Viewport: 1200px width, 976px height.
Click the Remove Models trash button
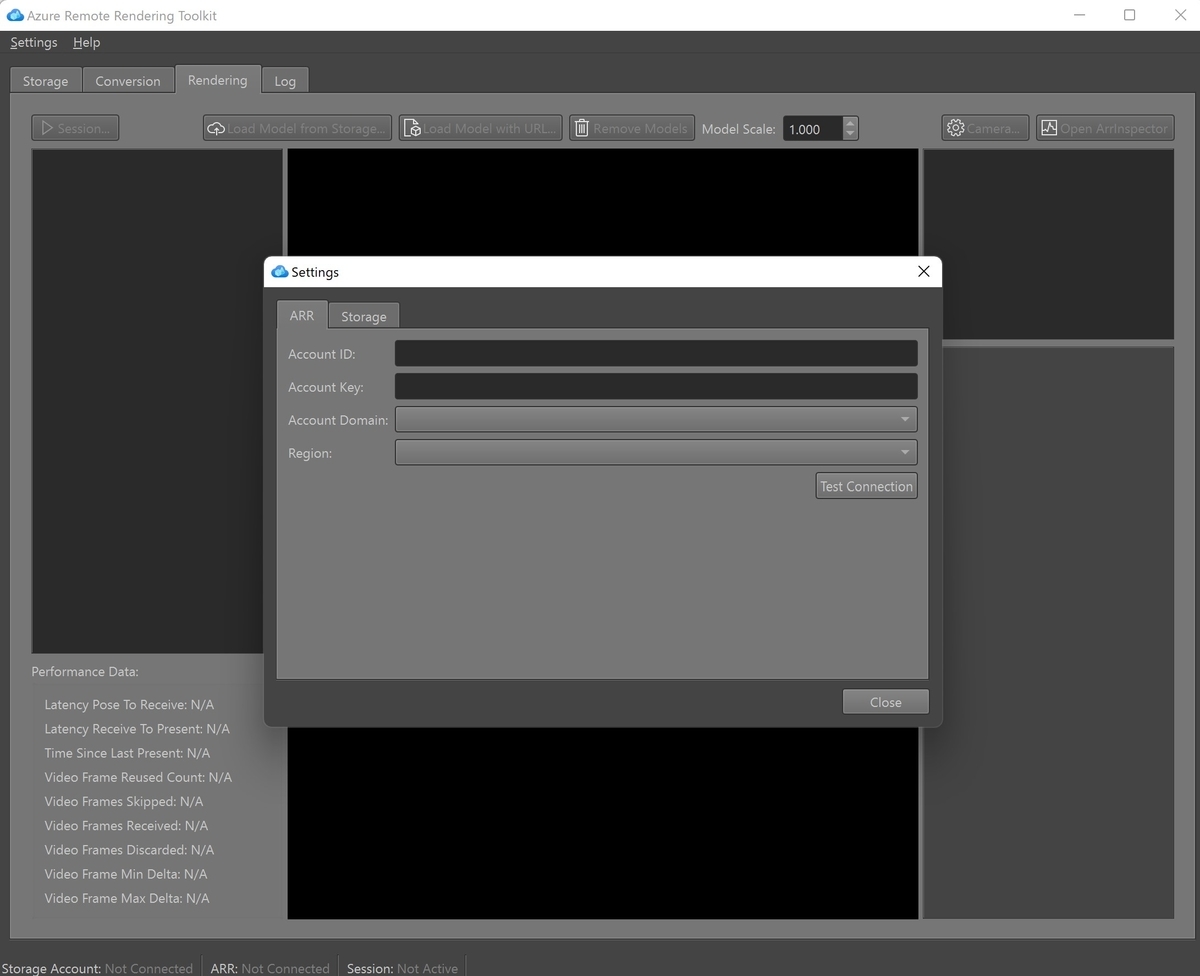[632, 128]
